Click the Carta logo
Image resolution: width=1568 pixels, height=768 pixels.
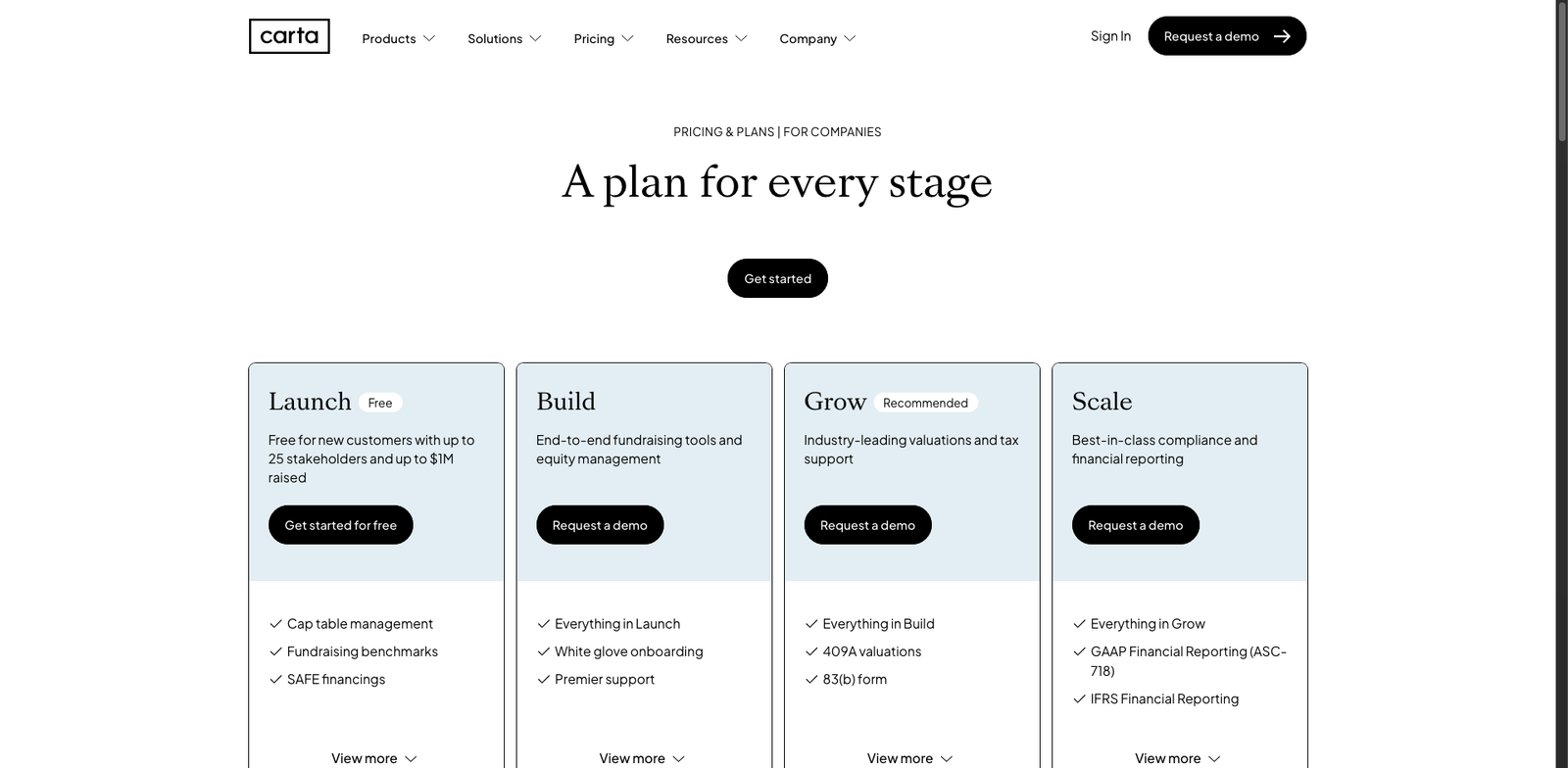pyautogui.click(x=289, y=36)
